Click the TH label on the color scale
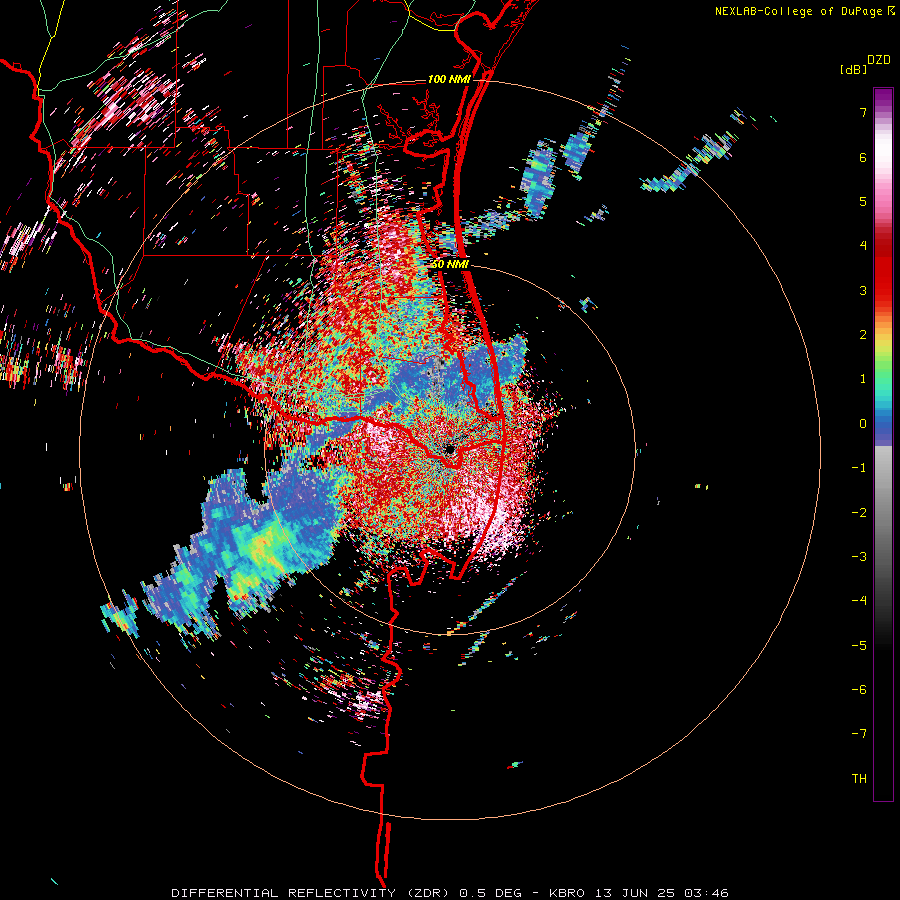The width and height of the screenshot is (900, 900). pos(859,778)
